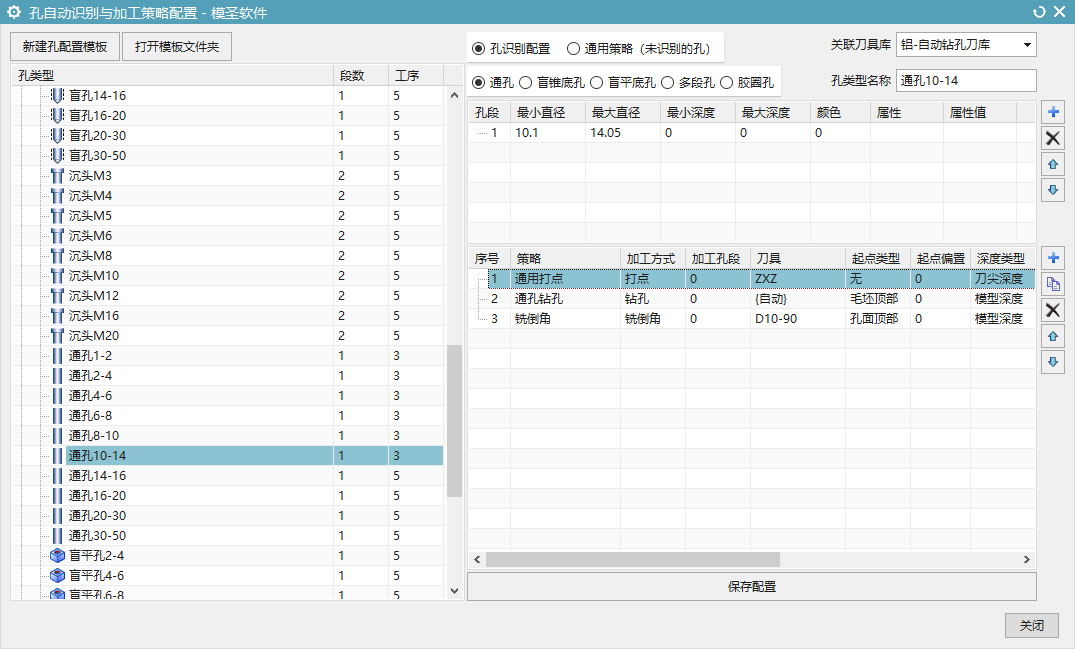Screen dimensions: 1075x649
Task: Move strategy down arrow icon
Action: 1053,362
